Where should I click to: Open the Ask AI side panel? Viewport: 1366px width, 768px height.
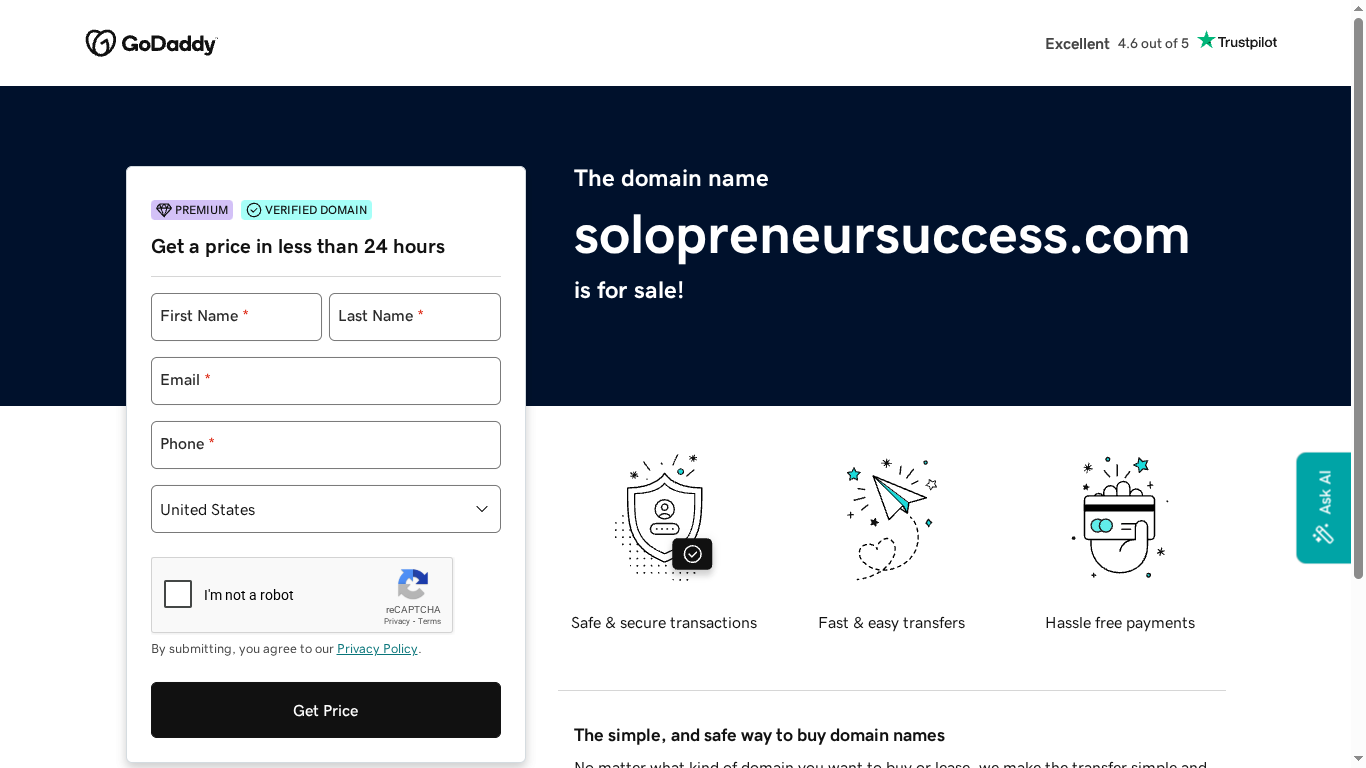click(1323, 508)
